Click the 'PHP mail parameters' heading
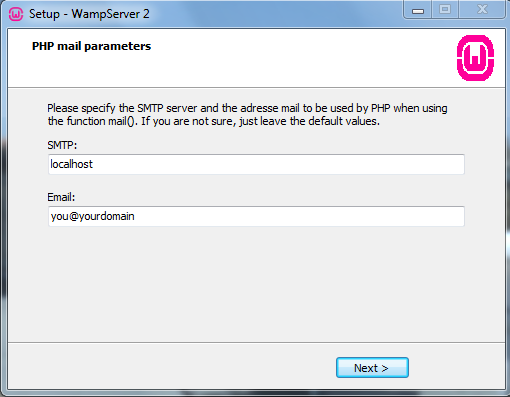Viewport: 510px width, 397px height. click(x=91, y=46)
